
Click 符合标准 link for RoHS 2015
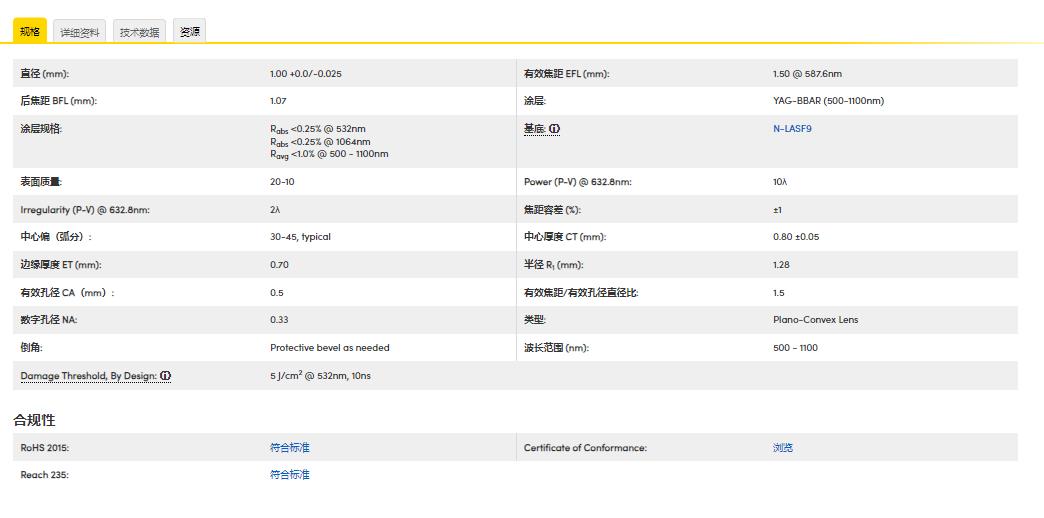(x=289, y=448)
